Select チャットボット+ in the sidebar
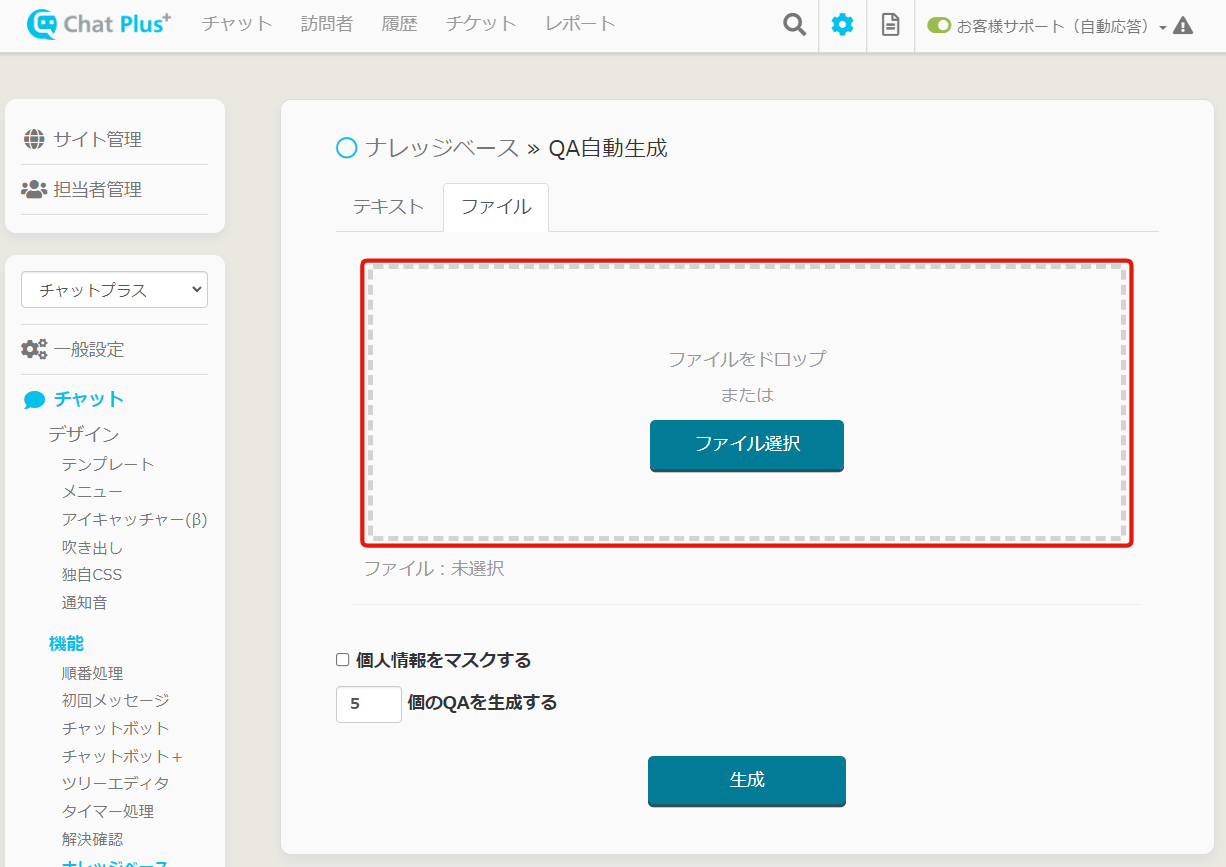The image size is (1226, 867). [122, 756]
